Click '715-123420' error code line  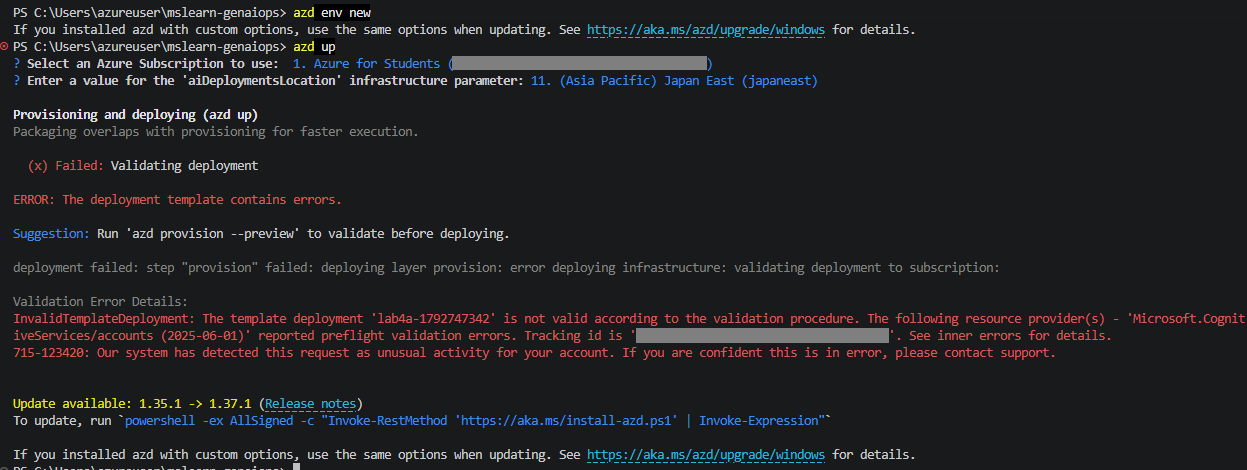pyautogui.click(x=534, y=353)
